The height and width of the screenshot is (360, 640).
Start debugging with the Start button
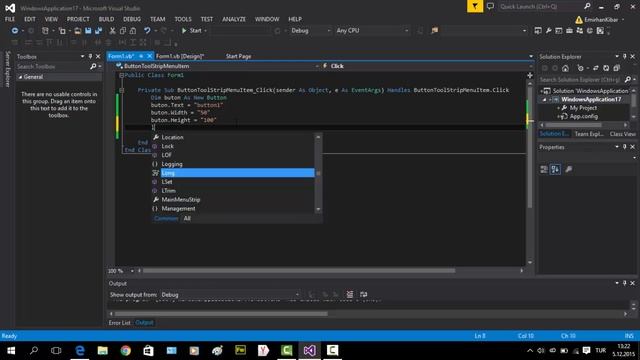click(x=192, y=31)
